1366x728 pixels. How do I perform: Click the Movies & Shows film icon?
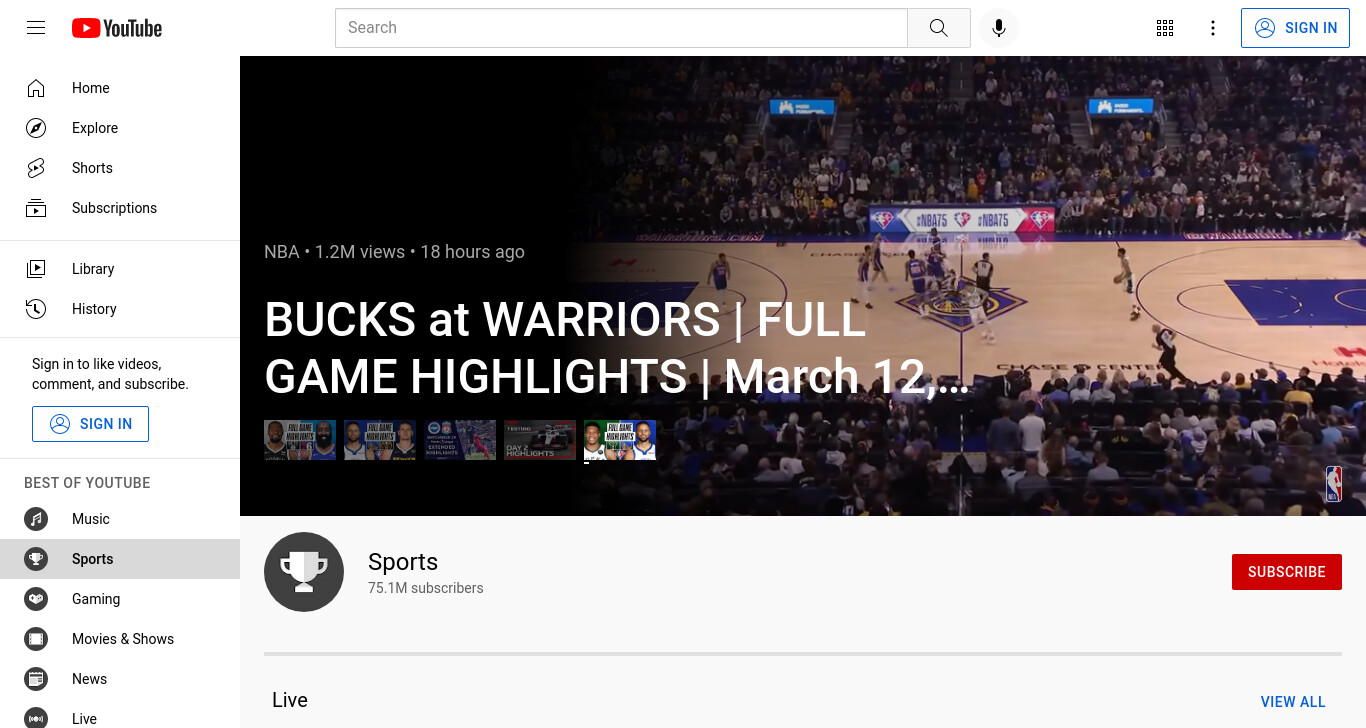(x=36, y=639)
